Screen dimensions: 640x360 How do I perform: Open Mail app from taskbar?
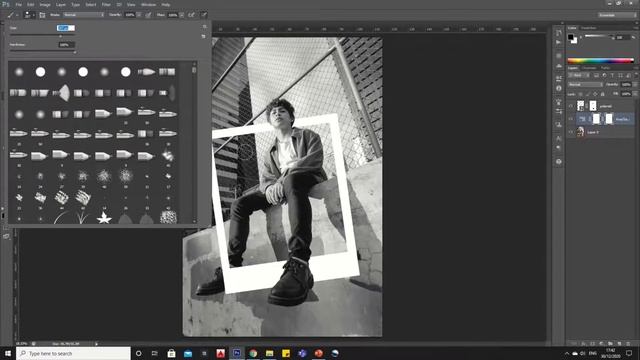tap(188, 353)
